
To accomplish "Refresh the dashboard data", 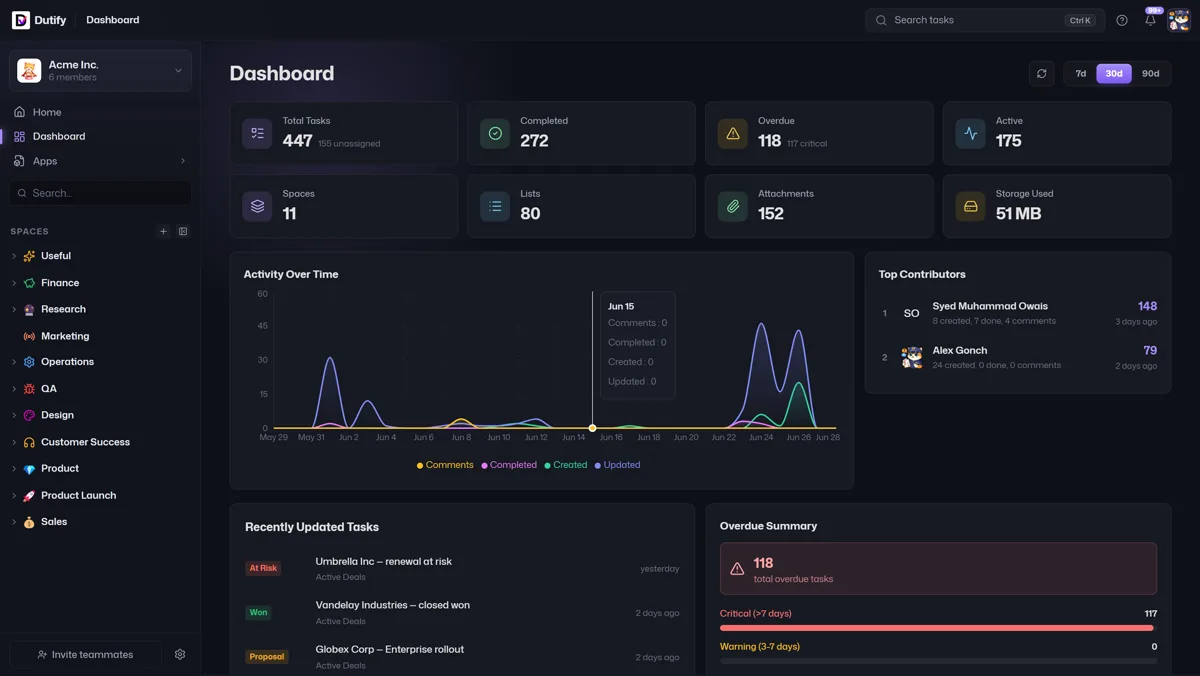I will coord(1041,73).
